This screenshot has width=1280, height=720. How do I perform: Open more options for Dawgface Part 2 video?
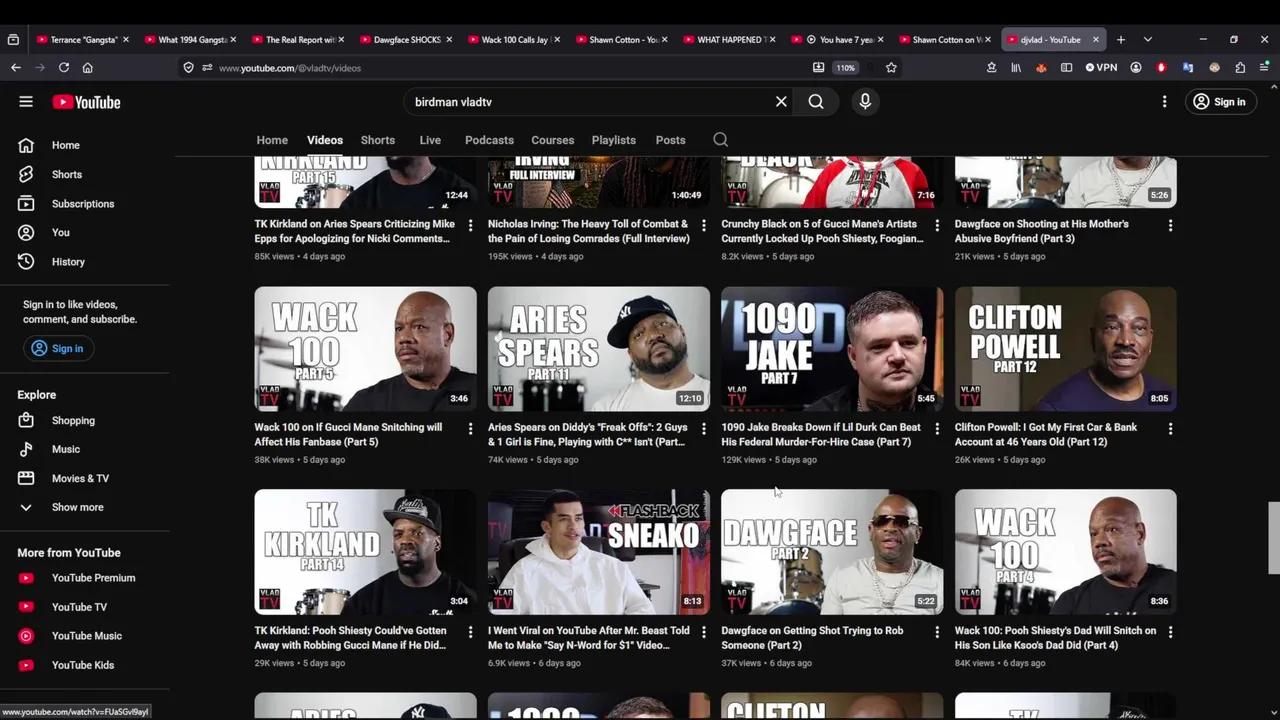pos(937,632)
